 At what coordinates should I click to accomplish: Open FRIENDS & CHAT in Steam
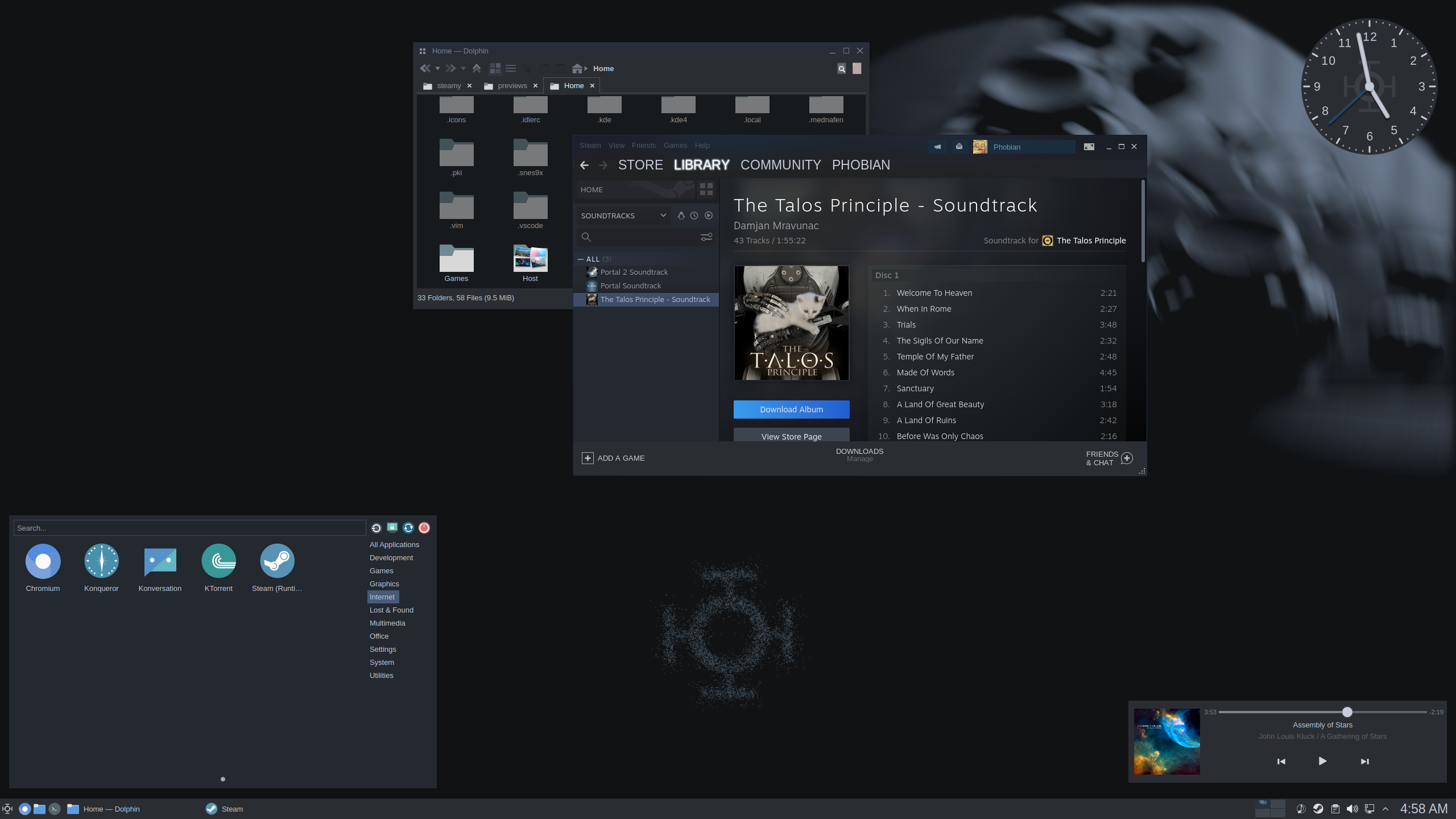point(1109,458)
